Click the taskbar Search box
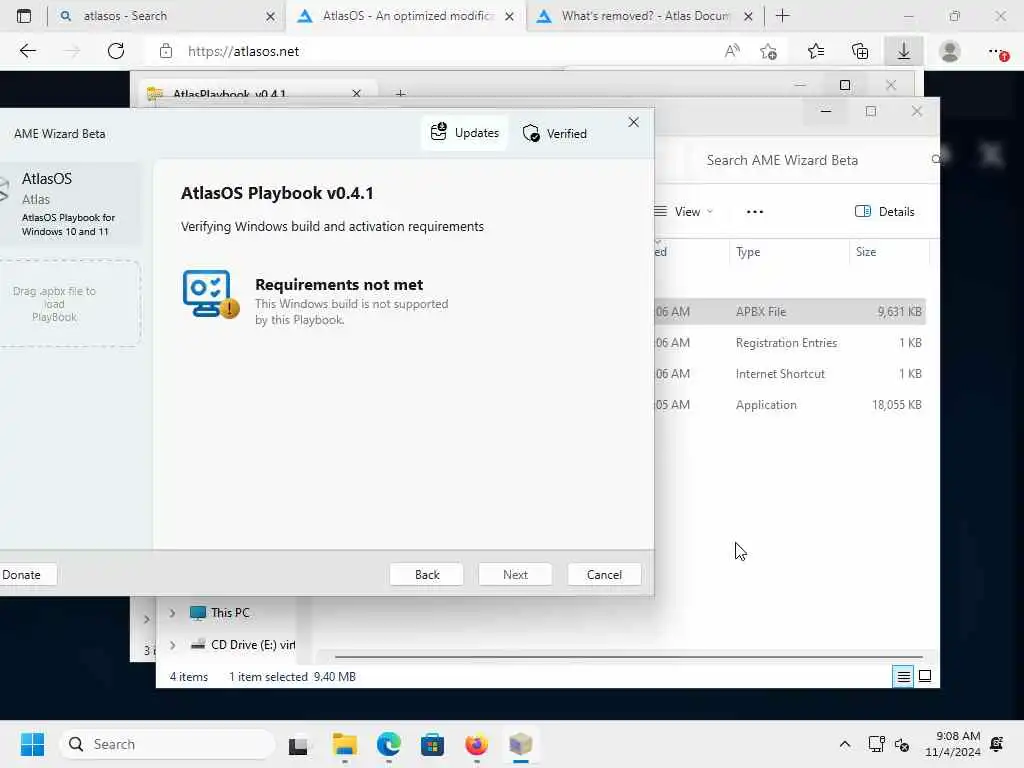The height and width of the screenshot is (768, 1024). [x=167, y=744]
